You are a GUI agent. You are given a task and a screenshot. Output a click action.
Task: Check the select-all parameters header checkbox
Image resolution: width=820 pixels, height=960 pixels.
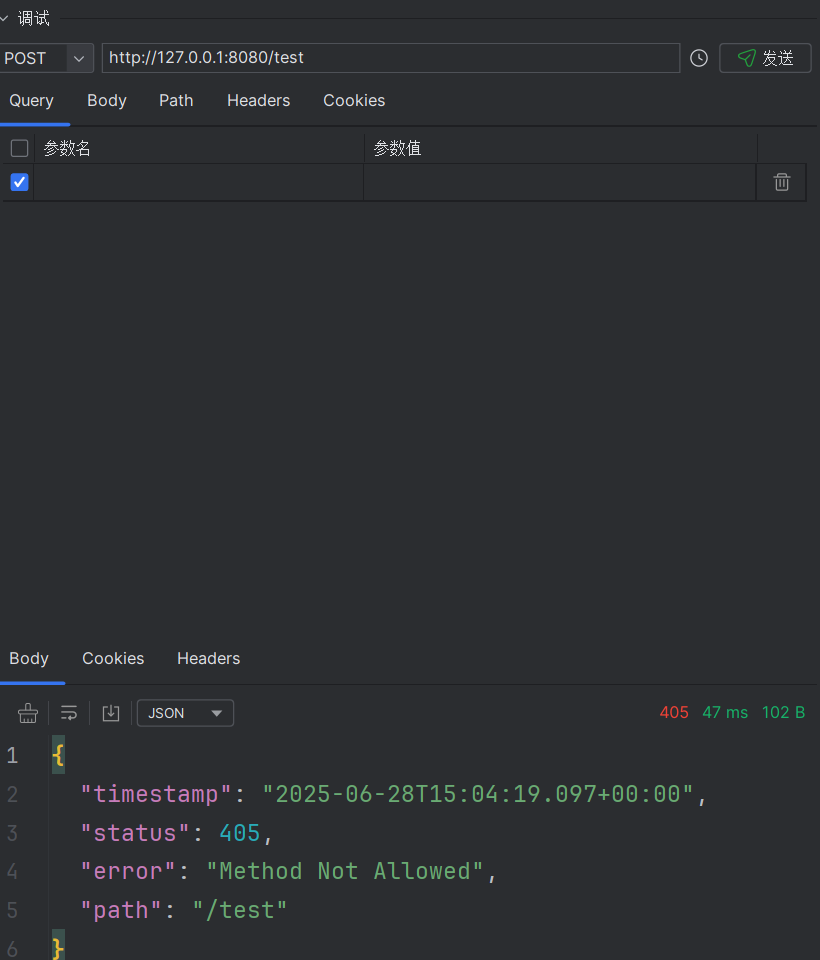[x=20, y=148]
